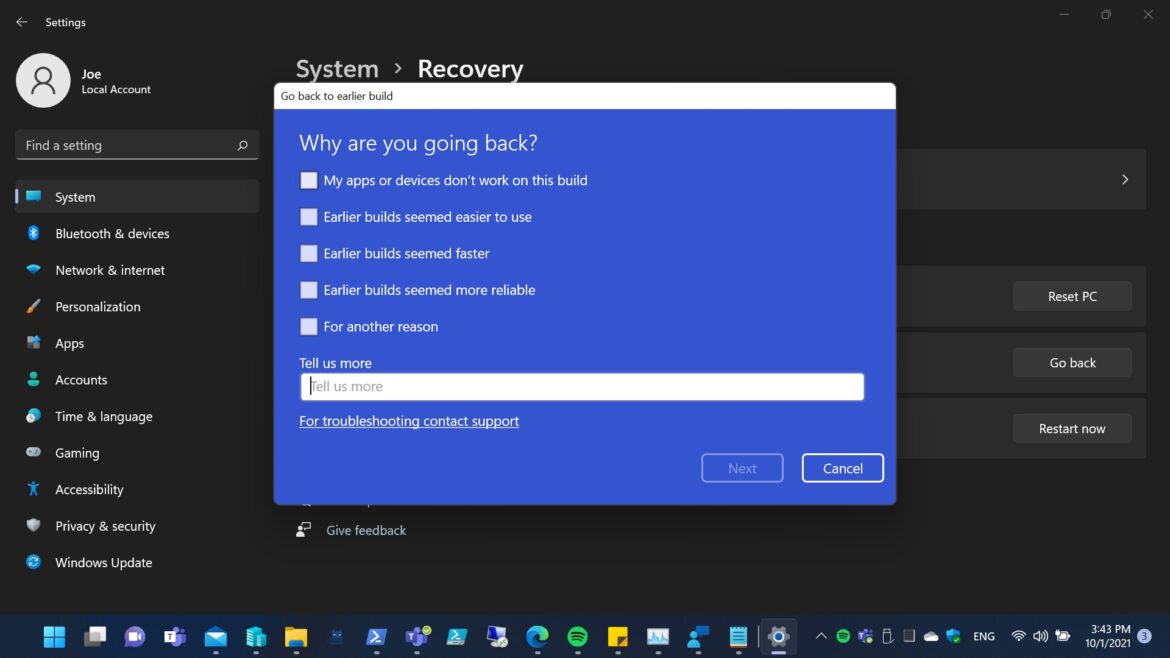The height and width of the screenshot is (658, 1170).
Task: Open Bluetooth & devices settings
Action: (x=112, y=234)
